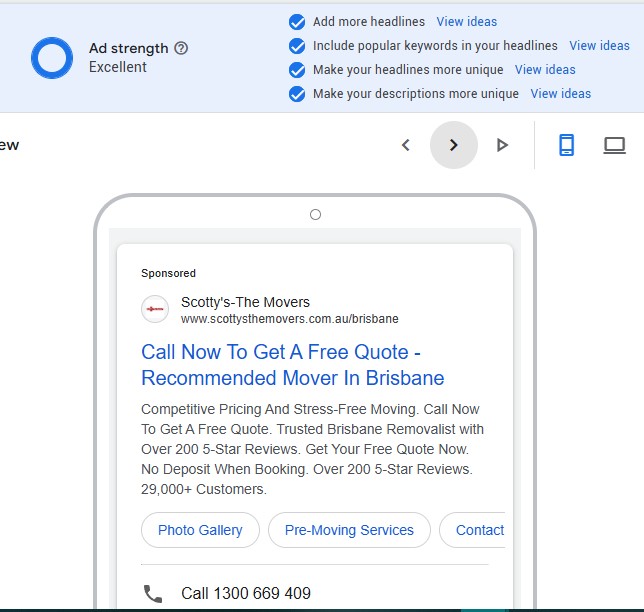The height and width of the screenshot is (612, 644).
Task: Go to previous ad preview
Action: point(406,145)
